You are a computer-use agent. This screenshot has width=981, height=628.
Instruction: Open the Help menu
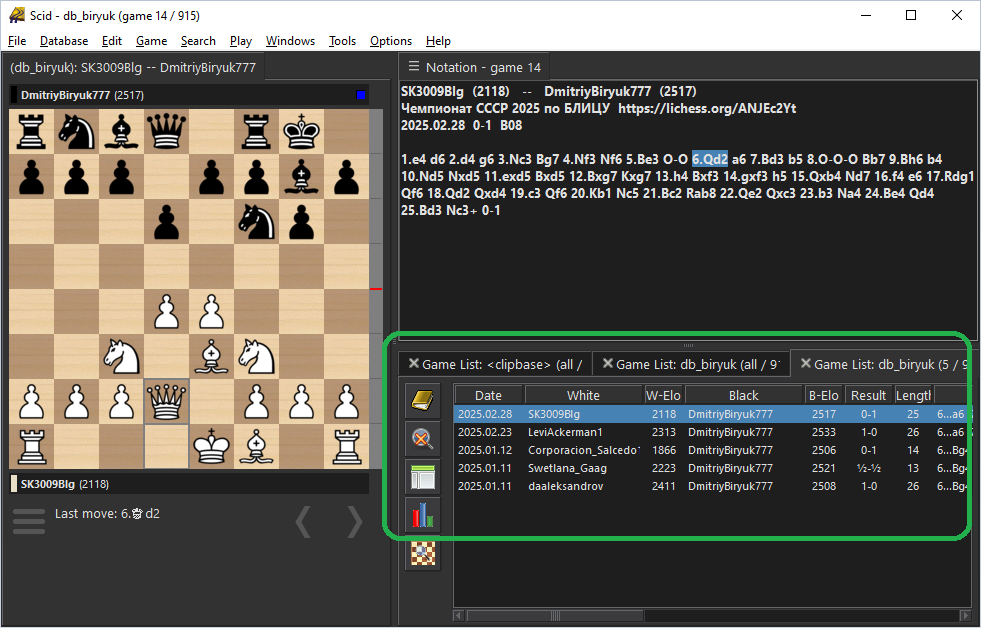pos(438,41)
